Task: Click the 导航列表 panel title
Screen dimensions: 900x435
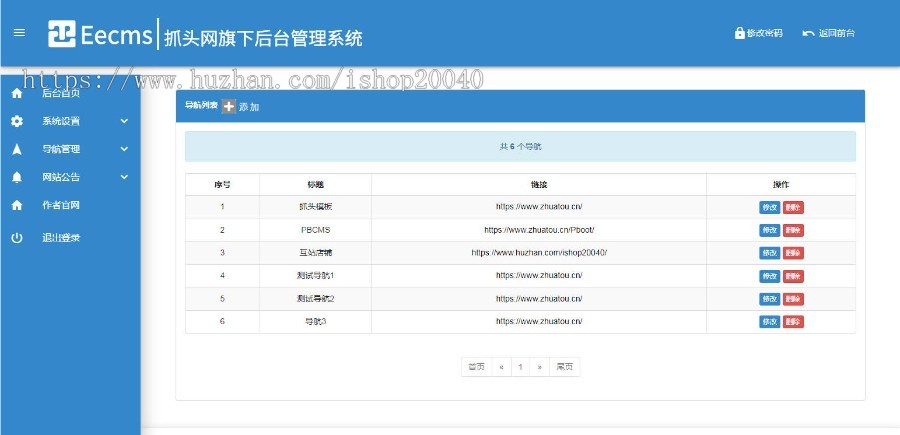Action: pos(201,106)
